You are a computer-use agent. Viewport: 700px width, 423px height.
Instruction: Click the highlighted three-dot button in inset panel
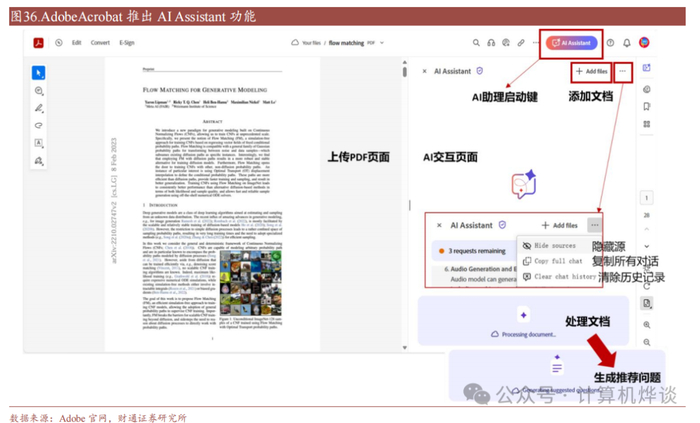pyautogui.click(x=595, y=225)
